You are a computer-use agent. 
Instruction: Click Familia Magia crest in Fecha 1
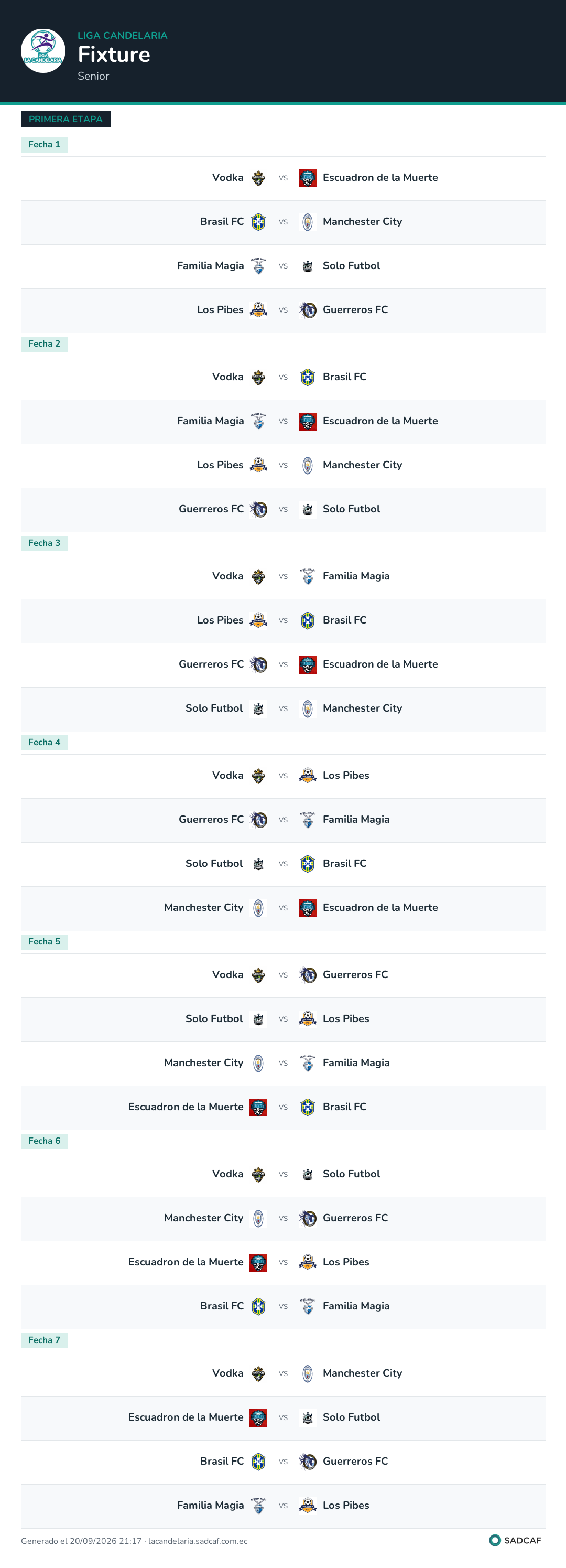[259, 266]
